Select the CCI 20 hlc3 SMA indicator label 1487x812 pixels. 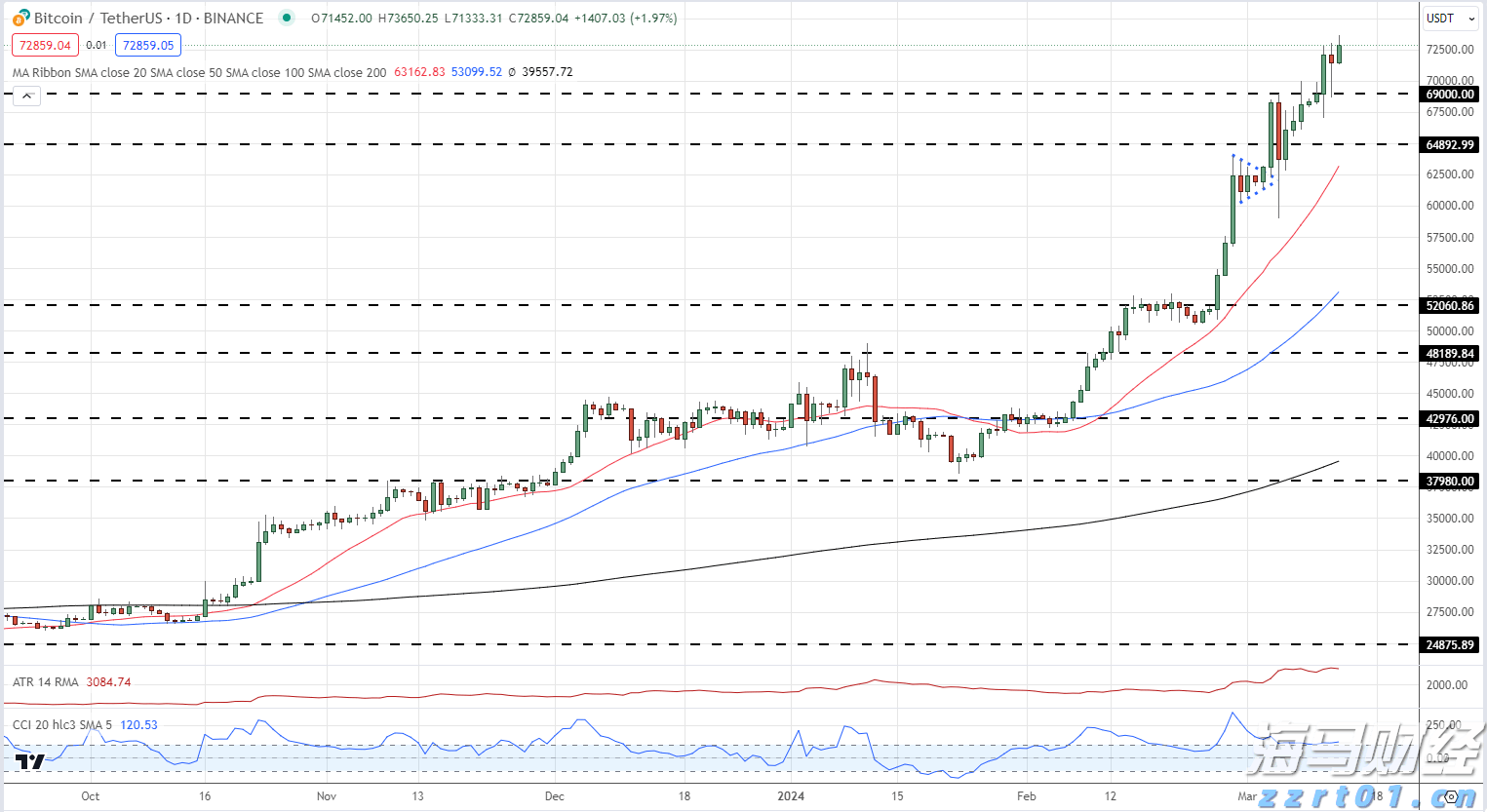pos(62,725)
